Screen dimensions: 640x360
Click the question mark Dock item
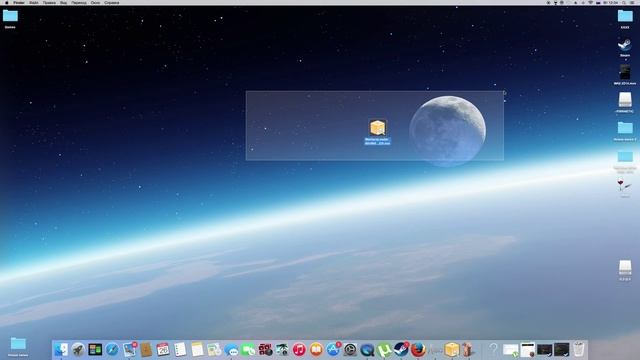pos(493,349)
